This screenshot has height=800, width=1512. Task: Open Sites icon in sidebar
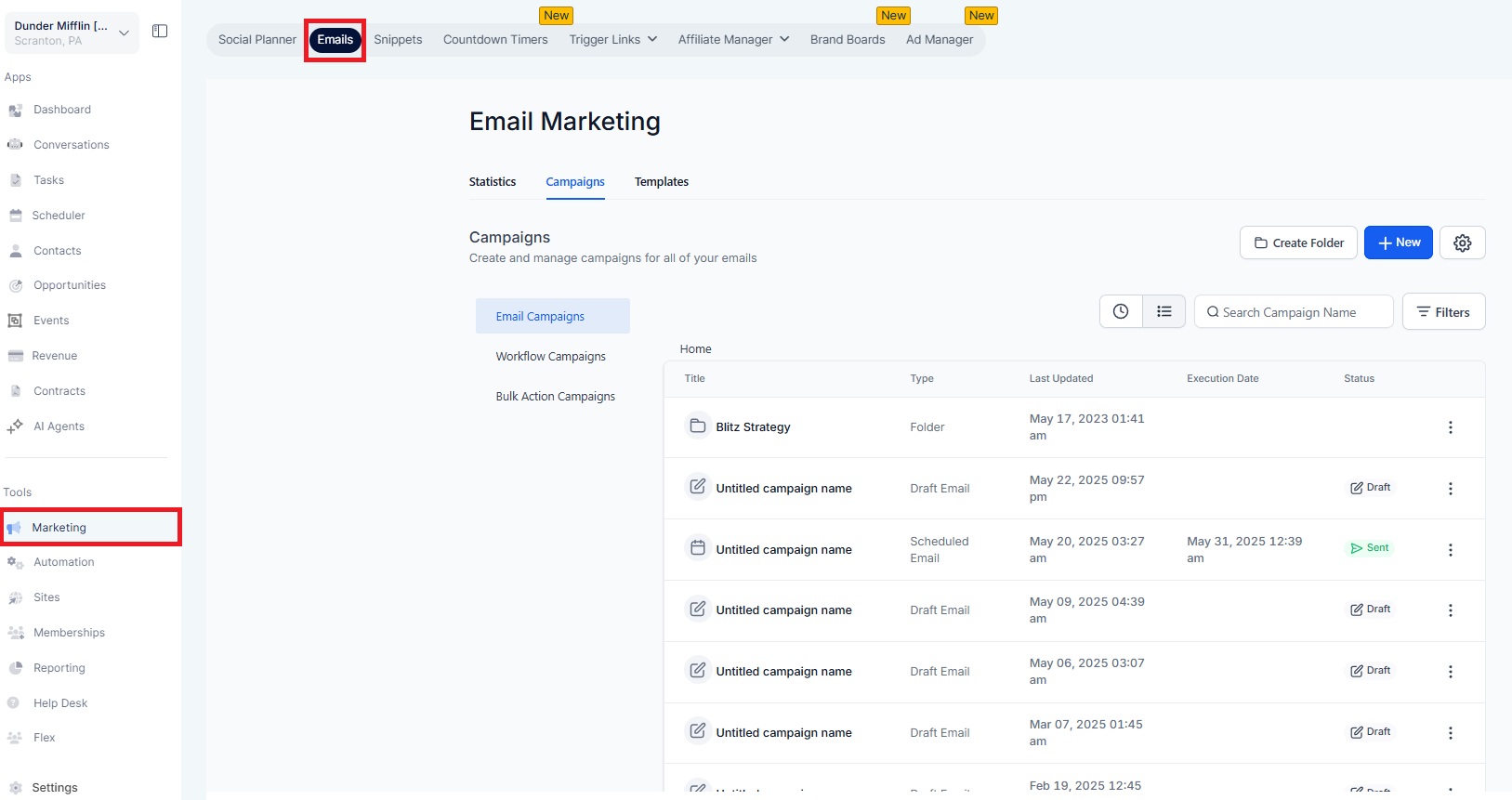(15, 597)
